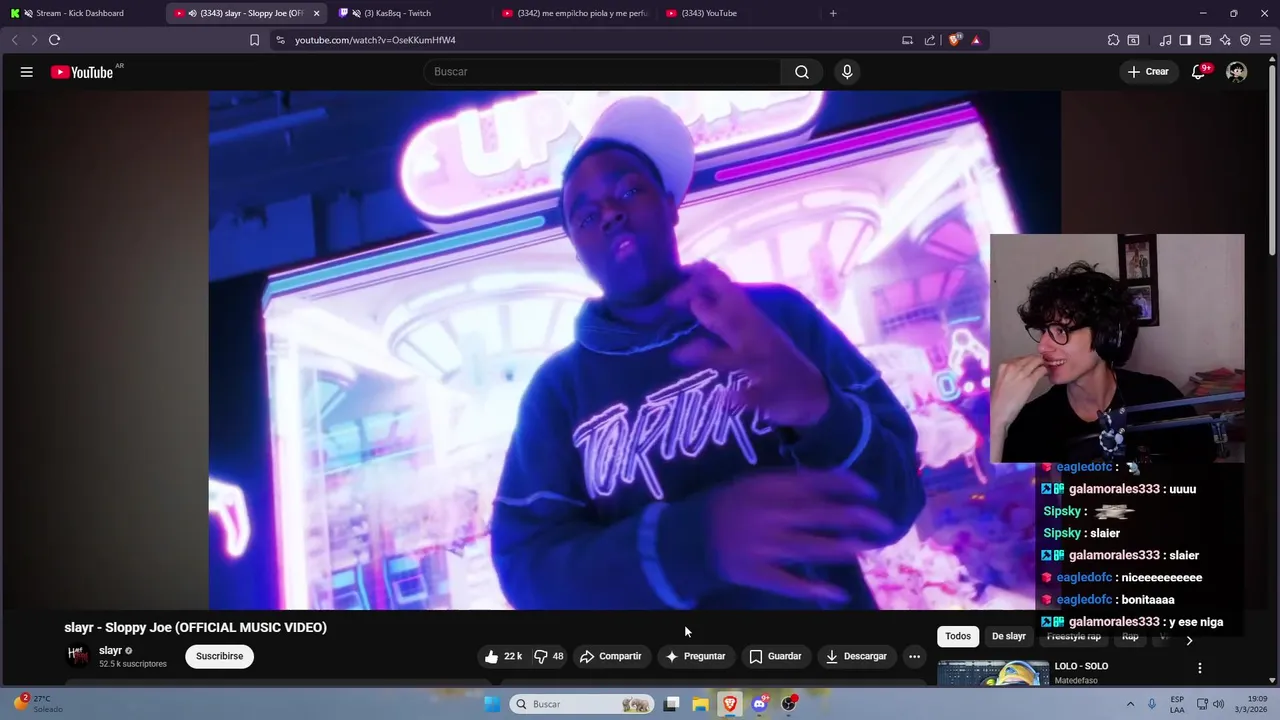View site information icon in address bar
Image resolution: width=1280 pixels, height=720 pixels.
(x=280, y=40)
